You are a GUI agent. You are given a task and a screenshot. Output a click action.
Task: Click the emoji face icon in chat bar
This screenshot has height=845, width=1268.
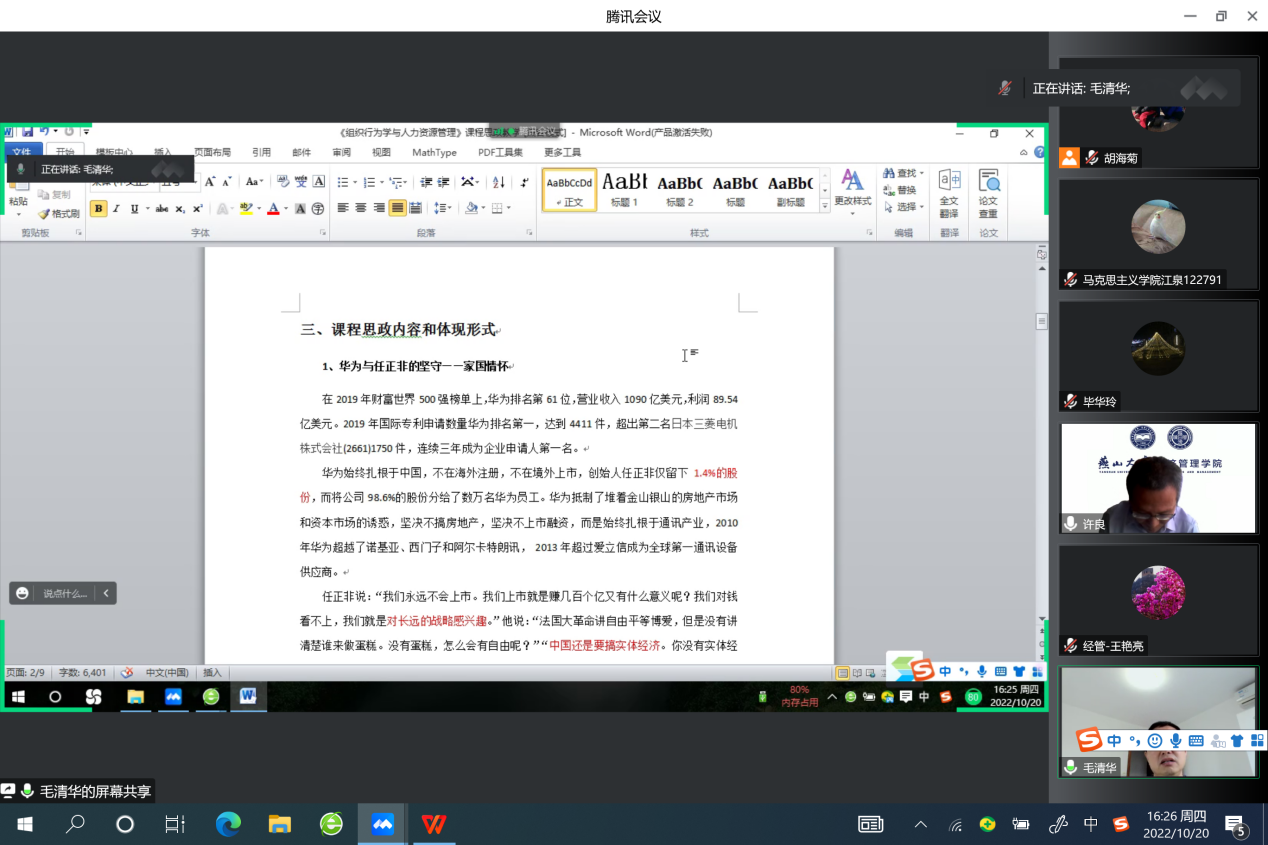22,593
